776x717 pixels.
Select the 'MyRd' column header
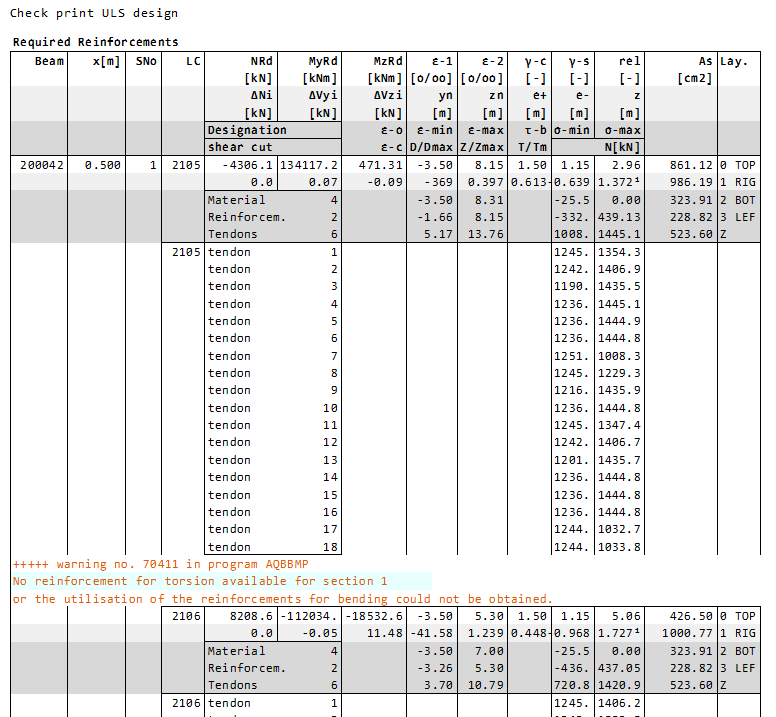pos(323,61)
